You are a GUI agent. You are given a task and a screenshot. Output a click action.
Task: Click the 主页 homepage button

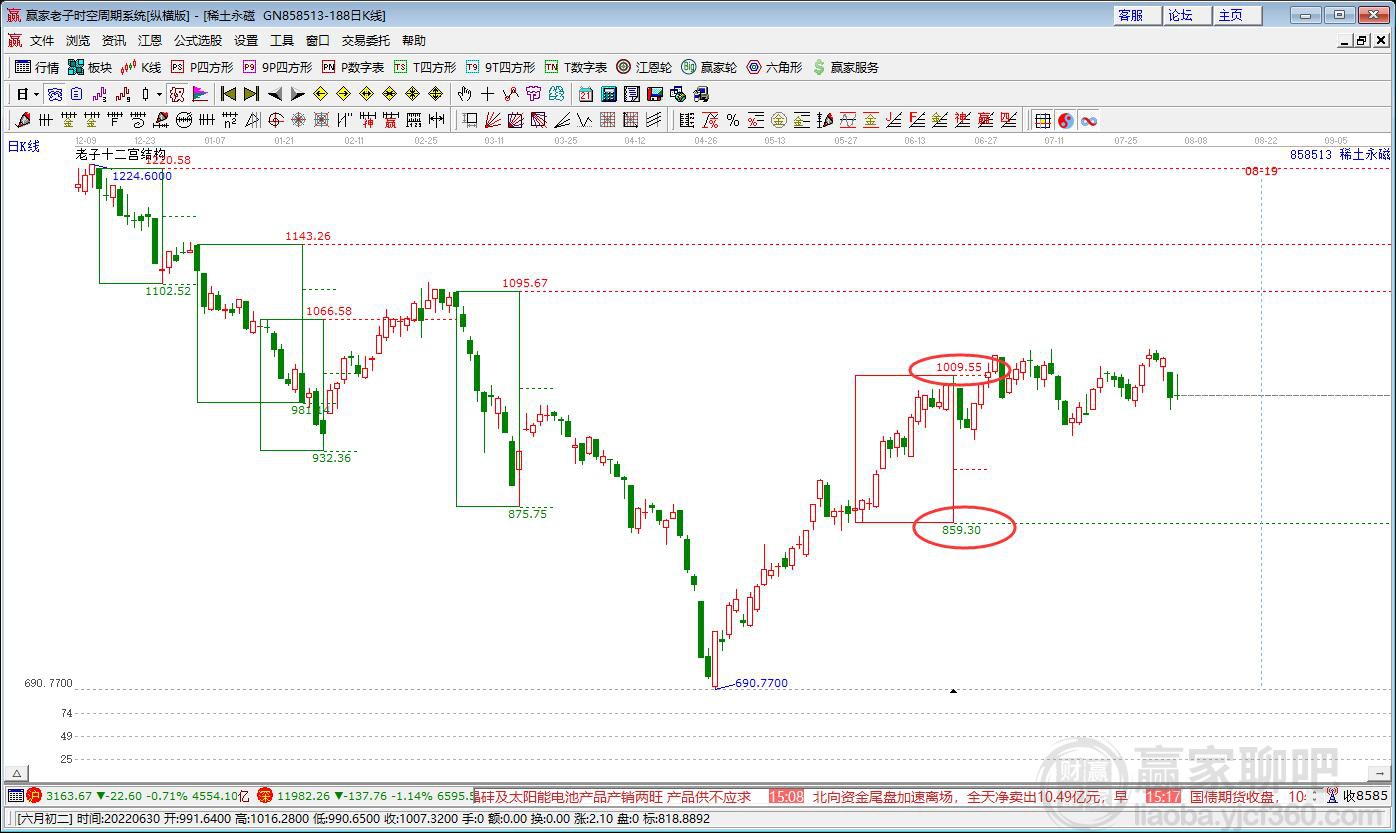1238,15
